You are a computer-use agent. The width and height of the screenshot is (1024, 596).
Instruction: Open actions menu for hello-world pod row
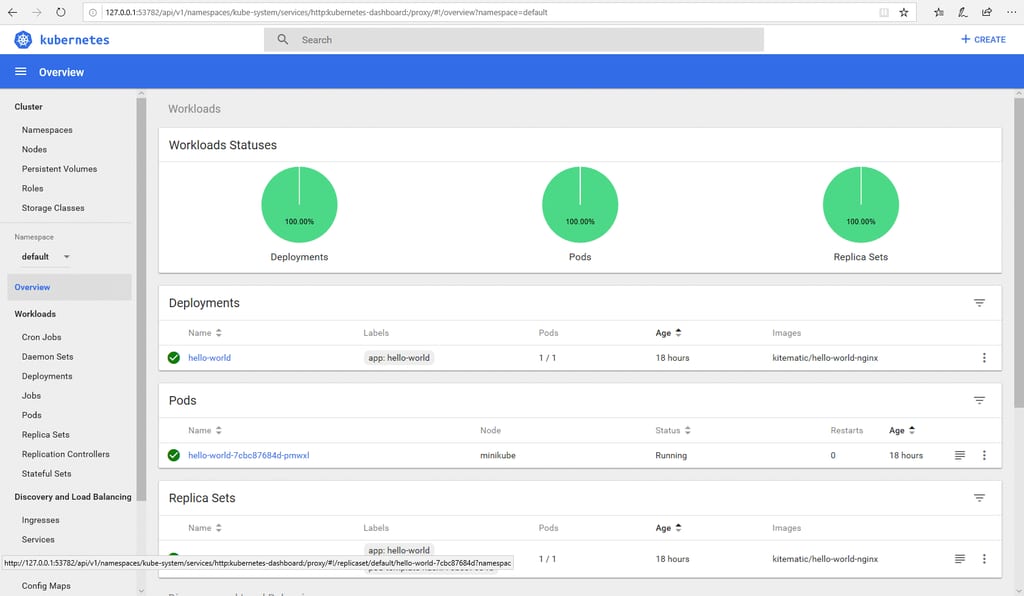coord(984,455)
